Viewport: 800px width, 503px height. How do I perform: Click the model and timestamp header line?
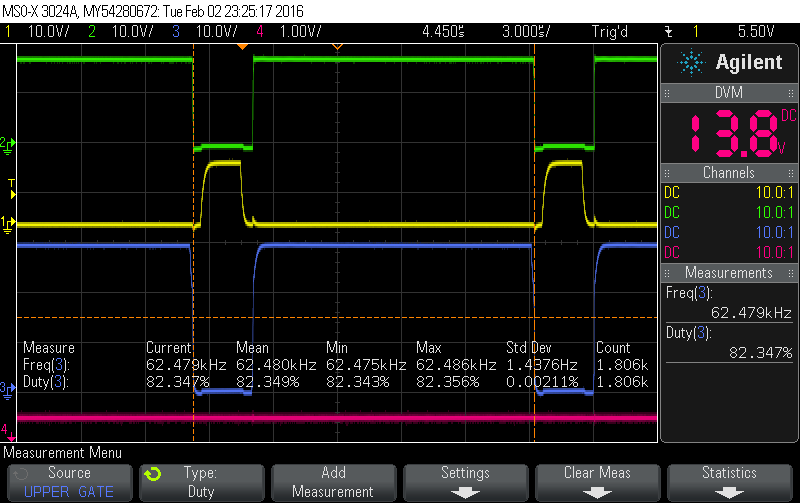pyautogui.click(x=153, y=11)
